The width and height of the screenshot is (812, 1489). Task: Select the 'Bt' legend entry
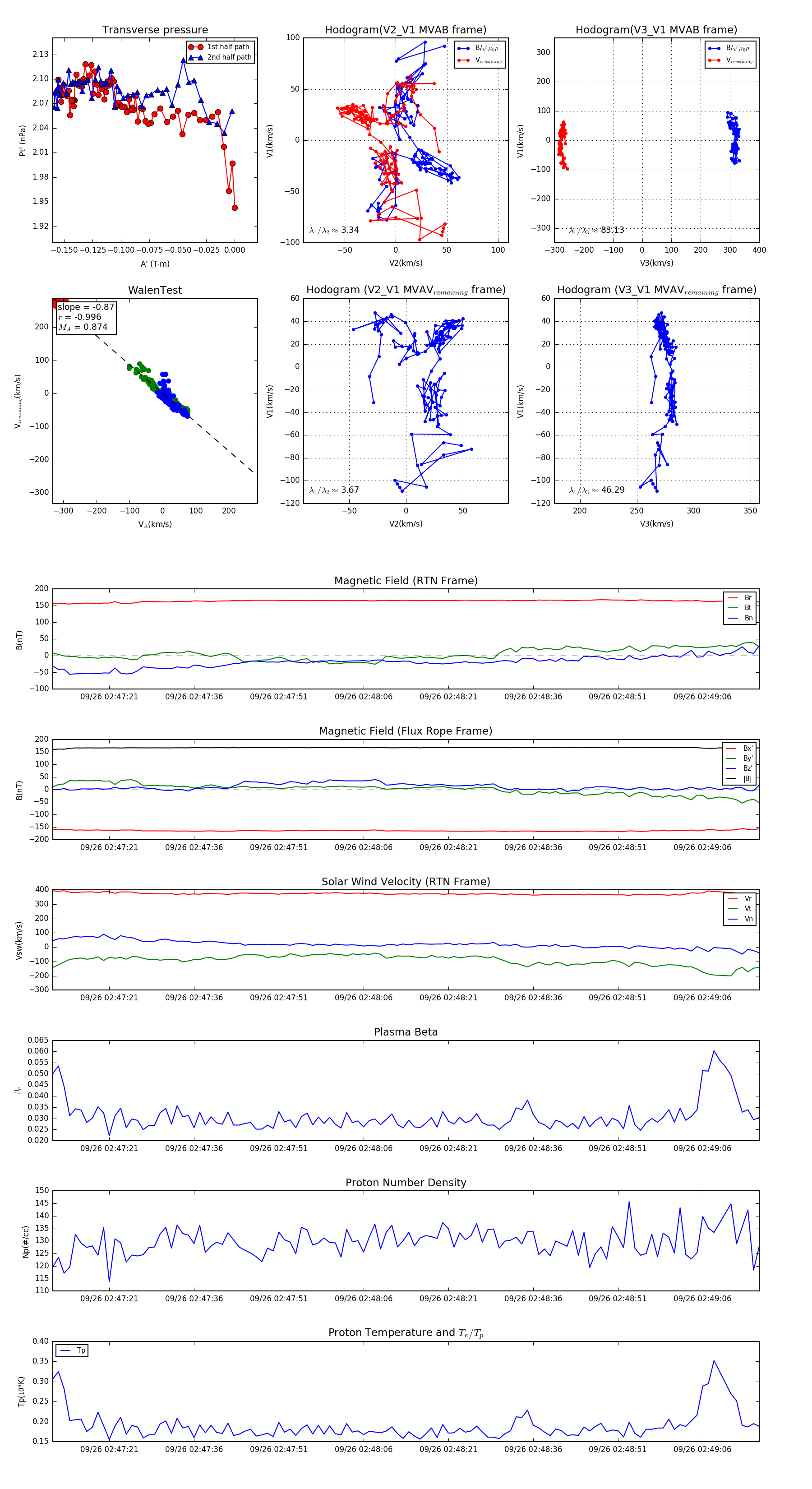740,608
